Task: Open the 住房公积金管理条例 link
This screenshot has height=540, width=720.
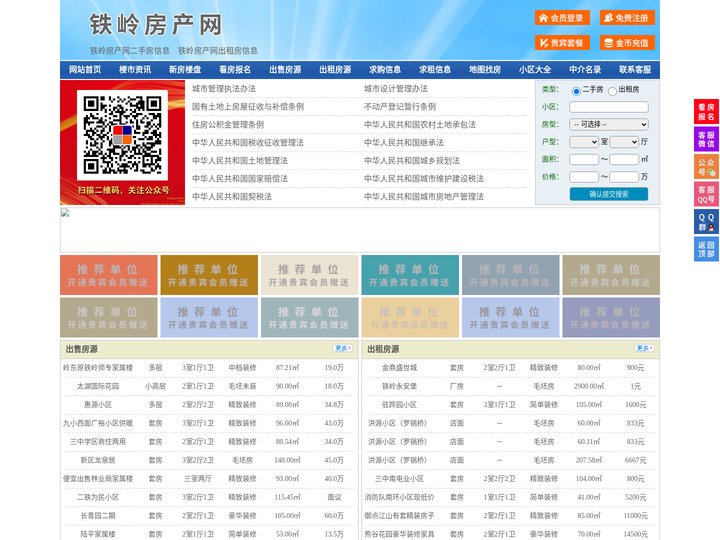Action: [x=228, y=124]
